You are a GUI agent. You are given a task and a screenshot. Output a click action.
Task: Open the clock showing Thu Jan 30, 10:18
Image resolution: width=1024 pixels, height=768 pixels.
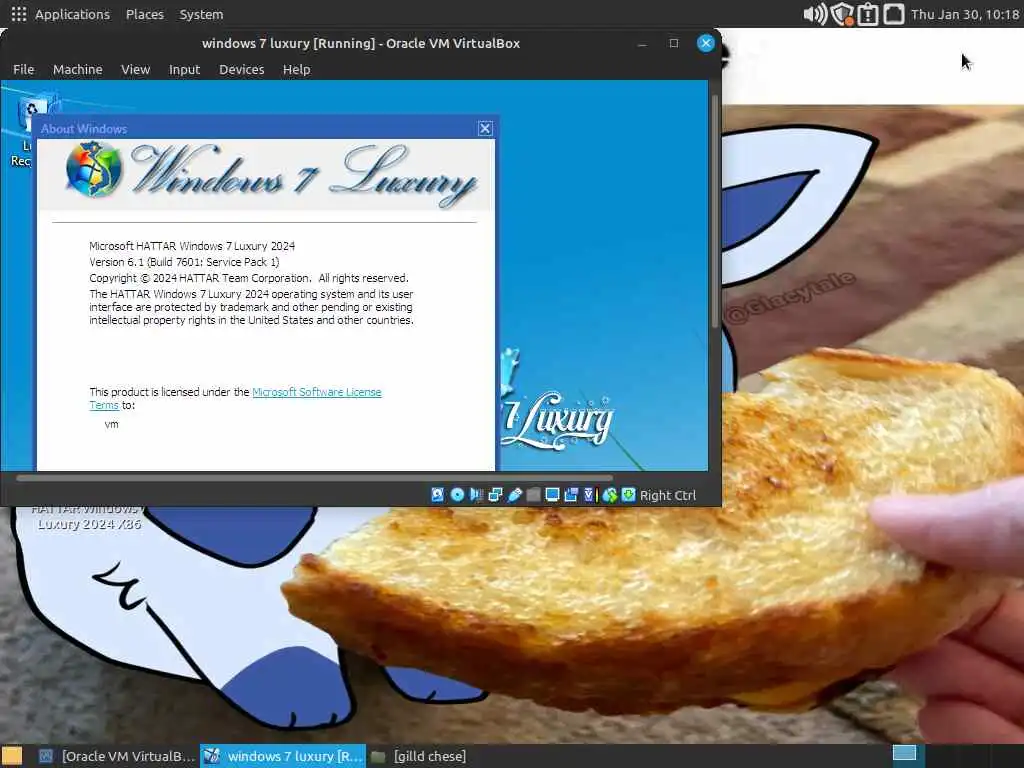click(x=965, y=14)
